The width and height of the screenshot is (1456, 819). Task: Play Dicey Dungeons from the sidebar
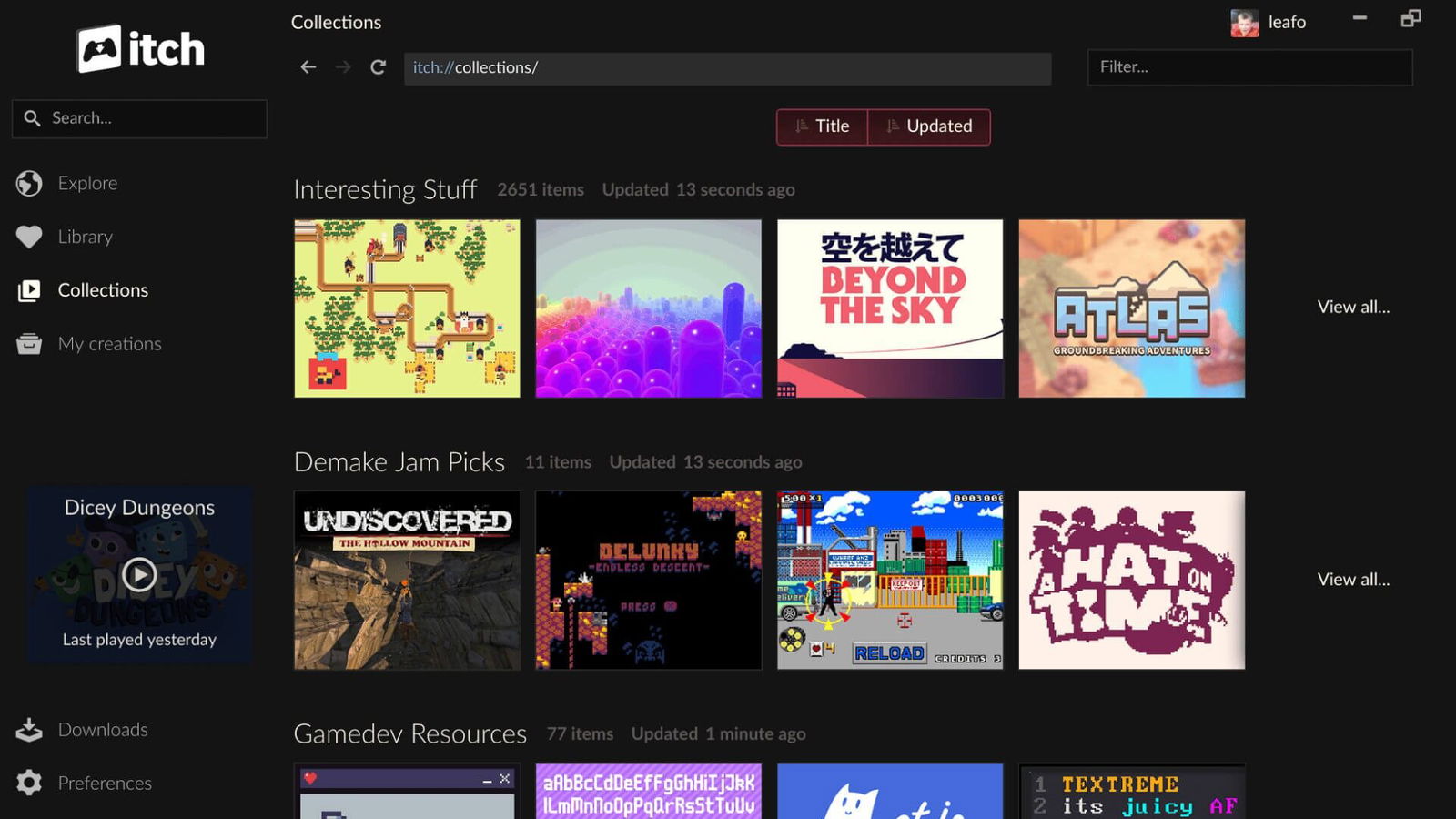[138, 573]
